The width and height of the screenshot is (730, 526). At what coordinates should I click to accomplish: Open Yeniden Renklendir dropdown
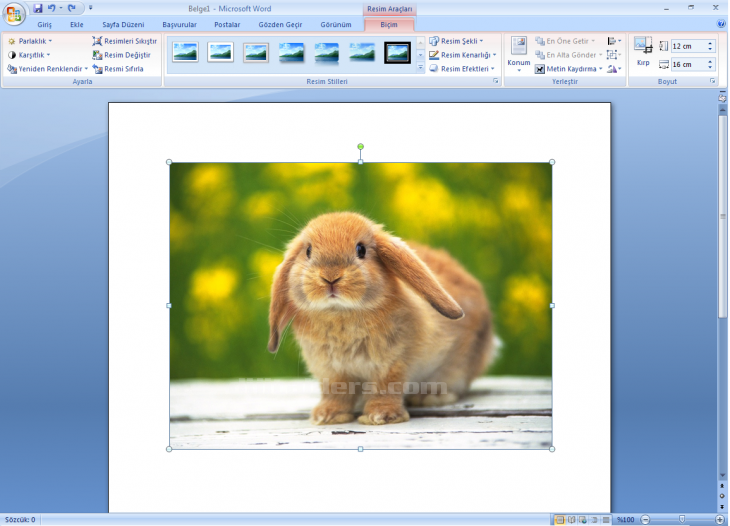[x=47, y=69]
